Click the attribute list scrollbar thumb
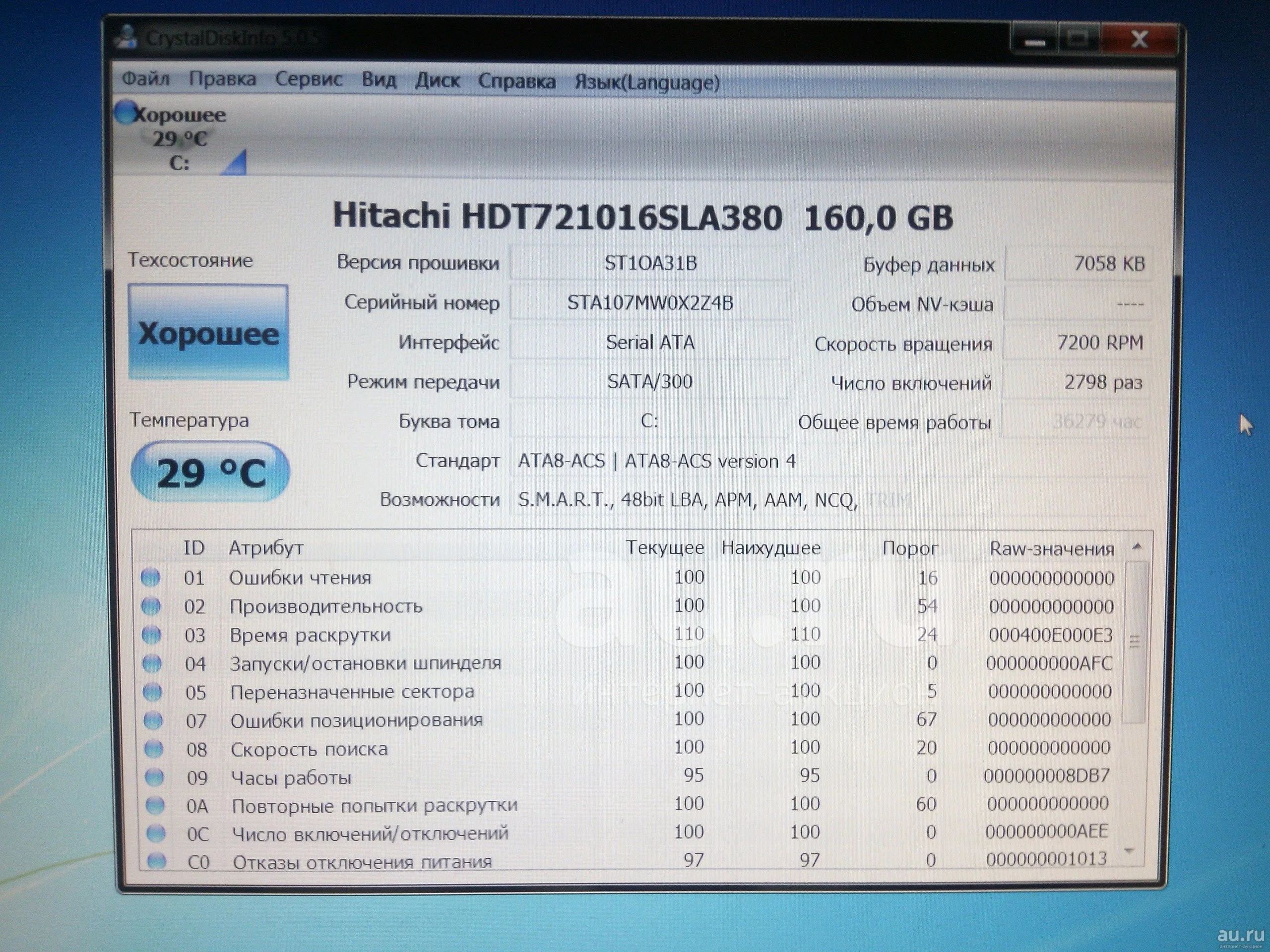 [1135, 642]
